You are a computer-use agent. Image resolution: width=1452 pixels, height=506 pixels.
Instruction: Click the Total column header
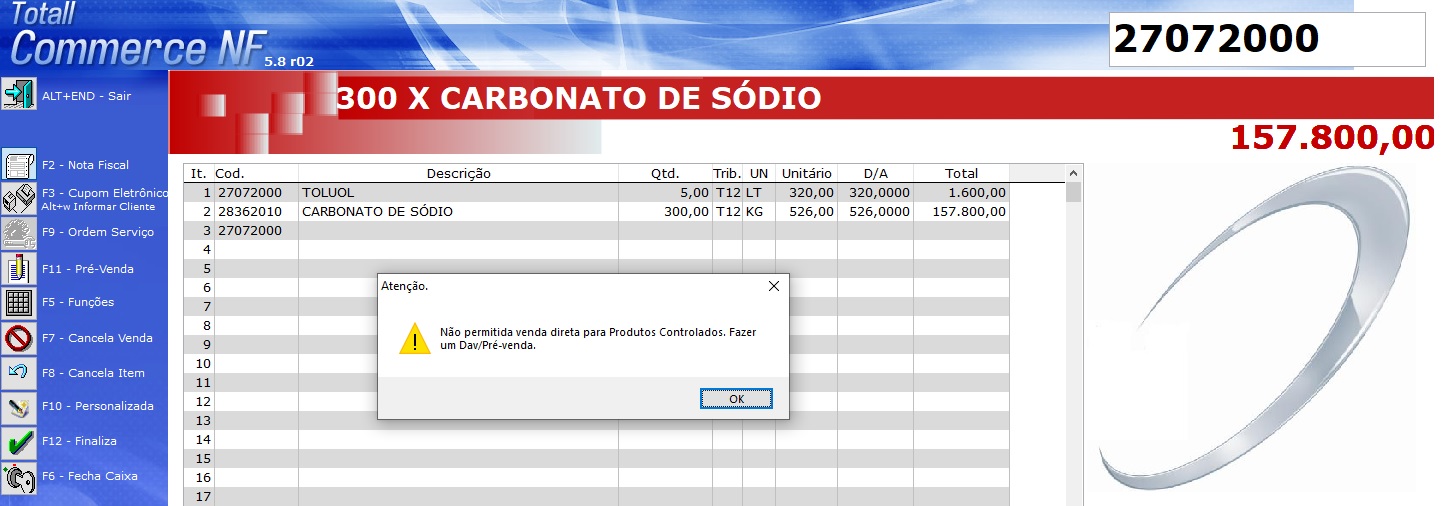coord(961,173)
